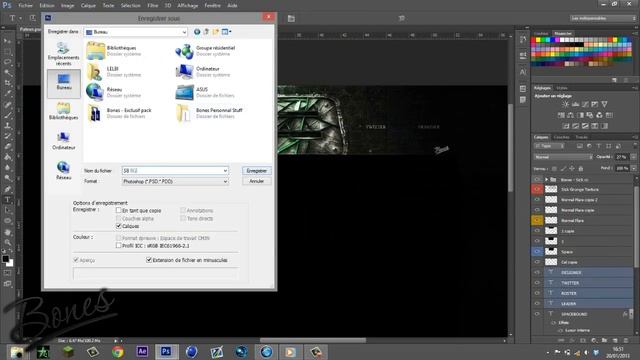Open the layer filter Type dropdown
Screen dimensions: 640x360
(549, 146)
